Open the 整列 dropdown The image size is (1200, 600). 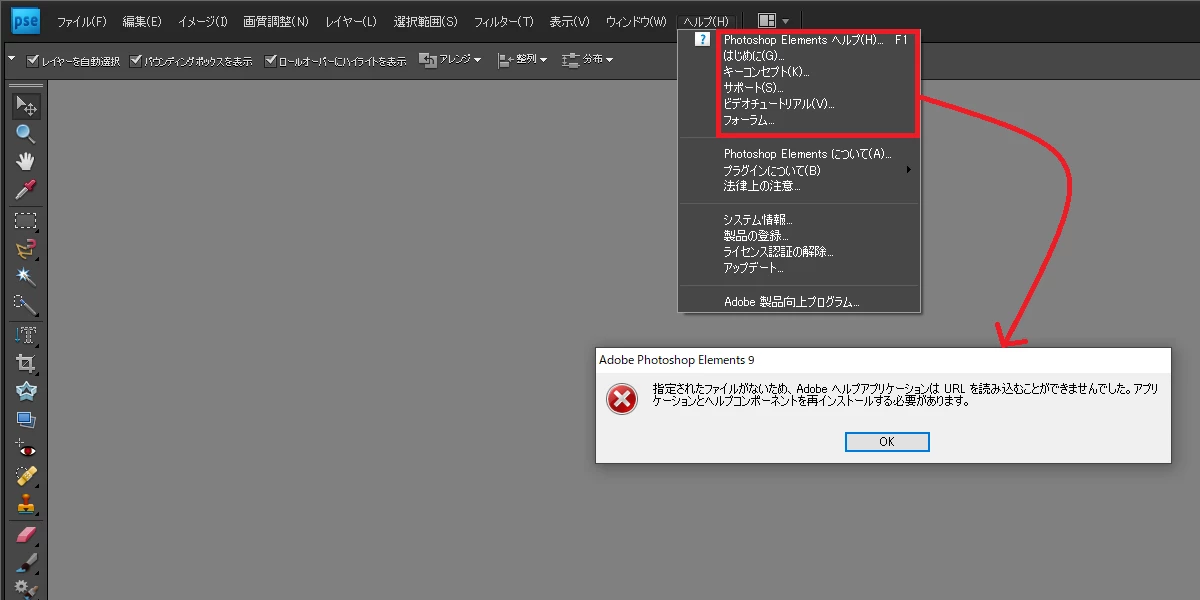tap(522, 60)
